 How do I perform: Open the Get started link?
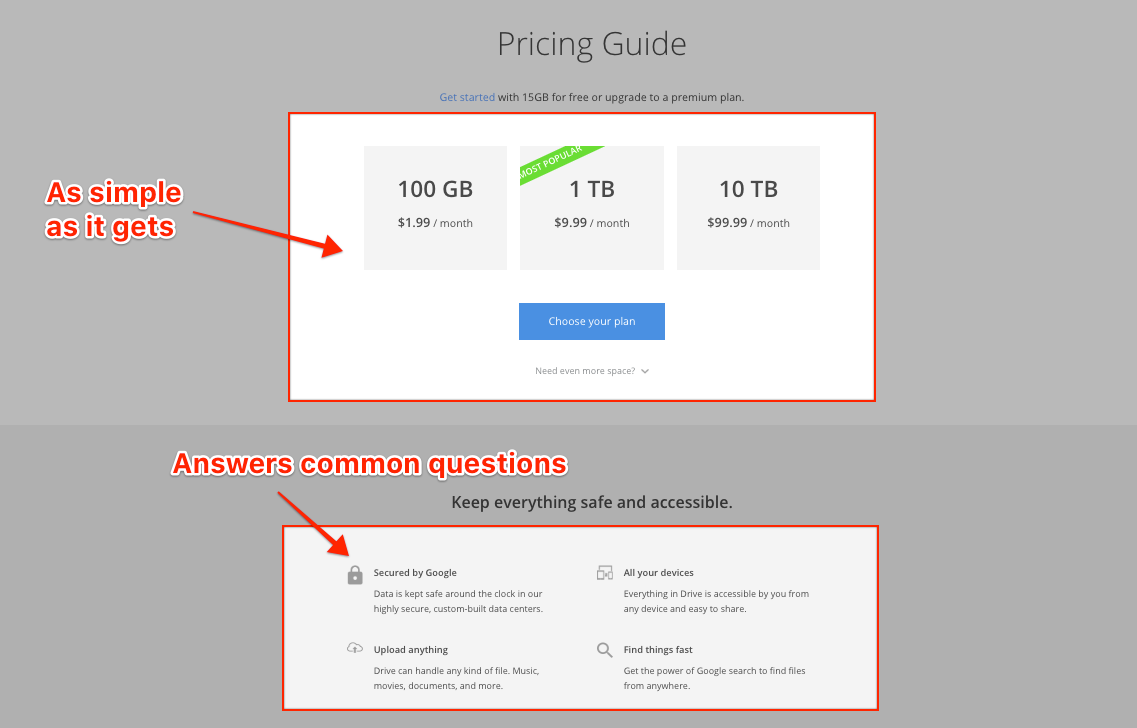(467, 97)
